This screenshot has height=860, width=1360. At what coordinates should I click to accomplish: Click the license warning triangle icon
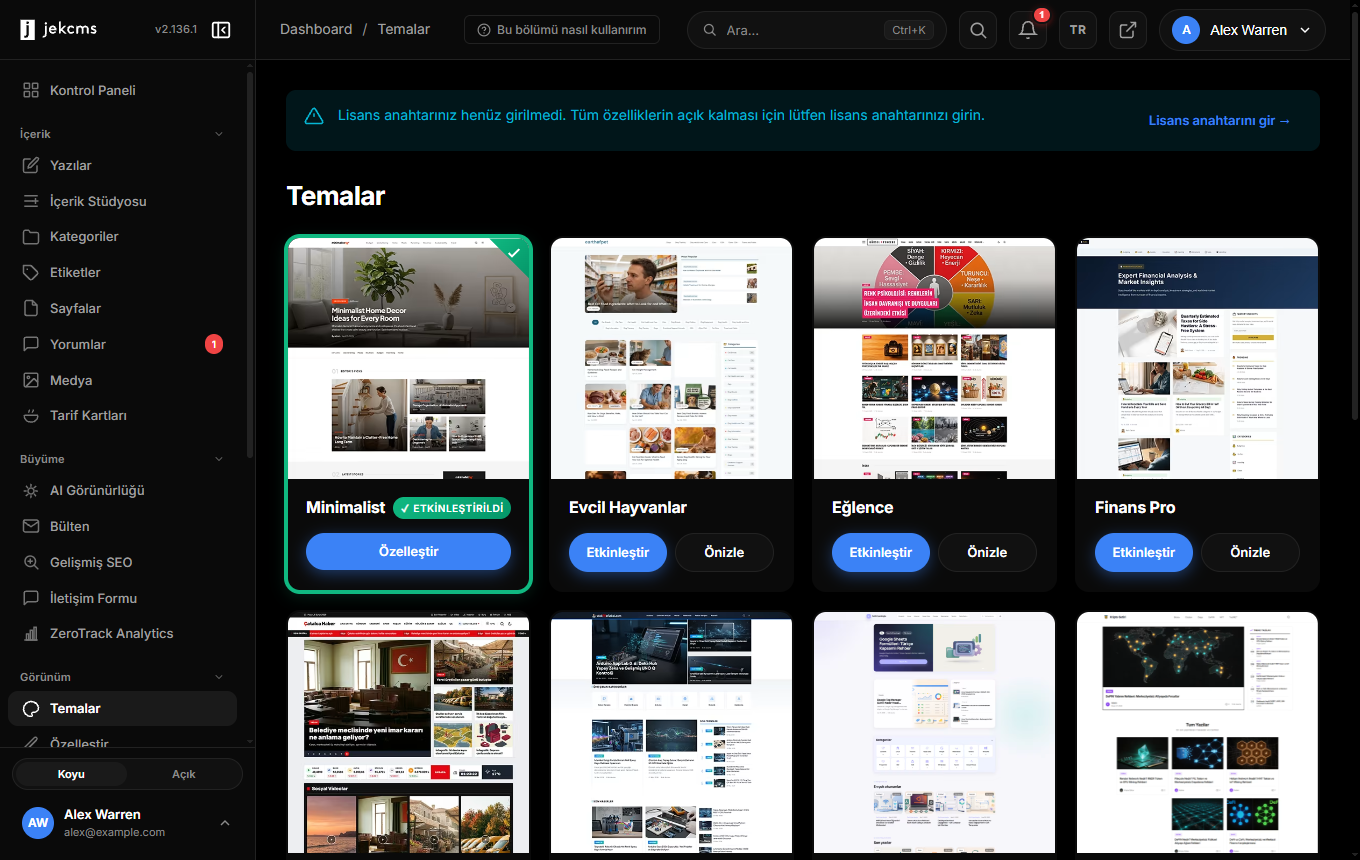point(314,116)
